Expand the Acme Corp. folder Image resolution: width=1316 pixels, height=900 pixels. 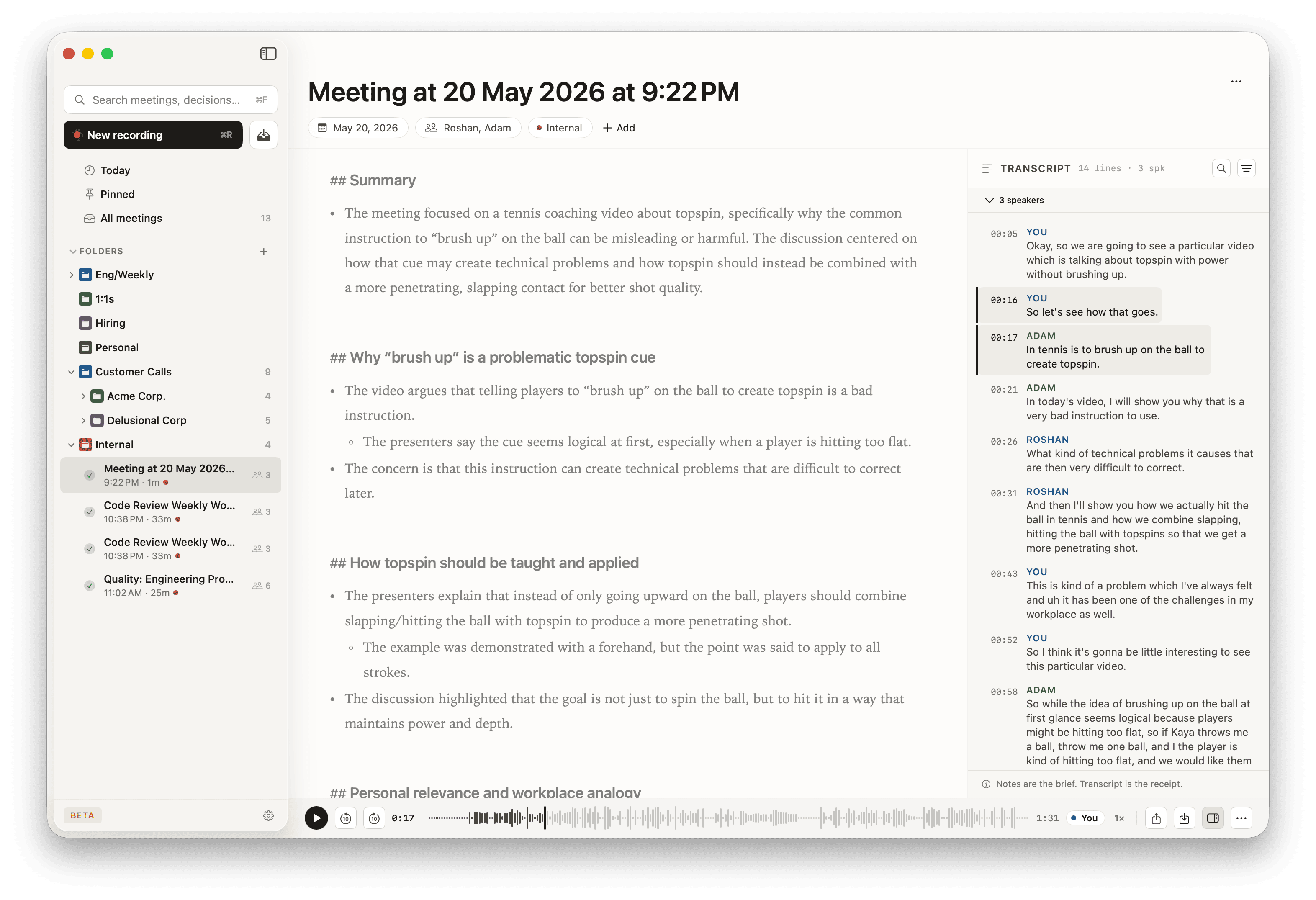83,396
